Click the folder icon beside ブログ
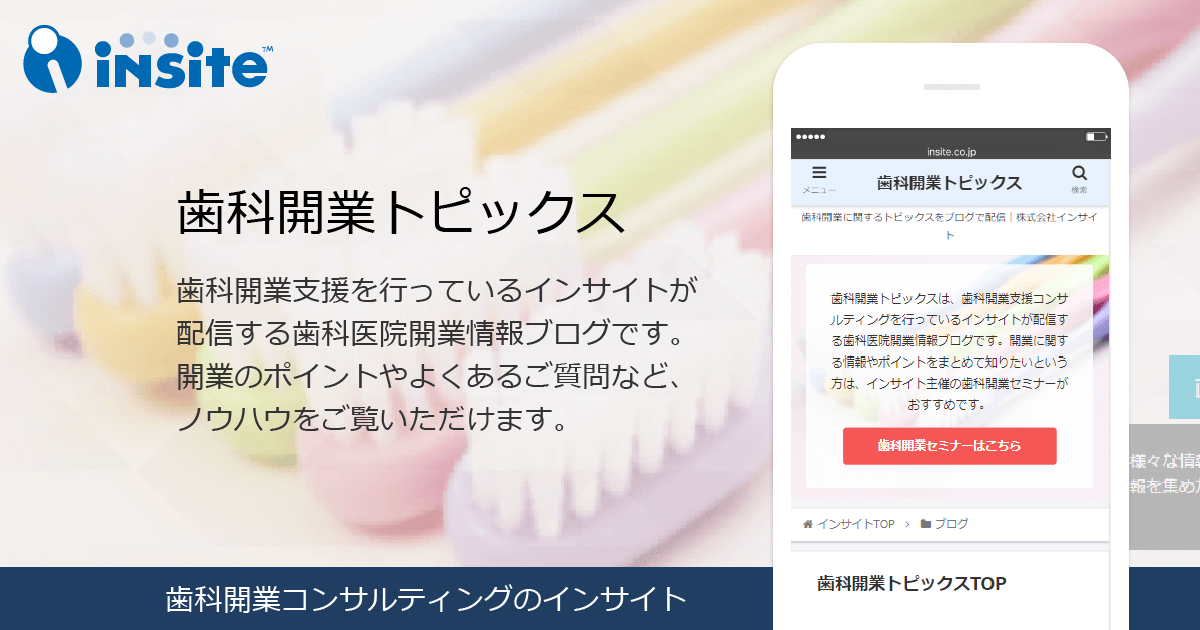Image resolution: width=1200 pixels, height=630 pixels. coord(926,524)
